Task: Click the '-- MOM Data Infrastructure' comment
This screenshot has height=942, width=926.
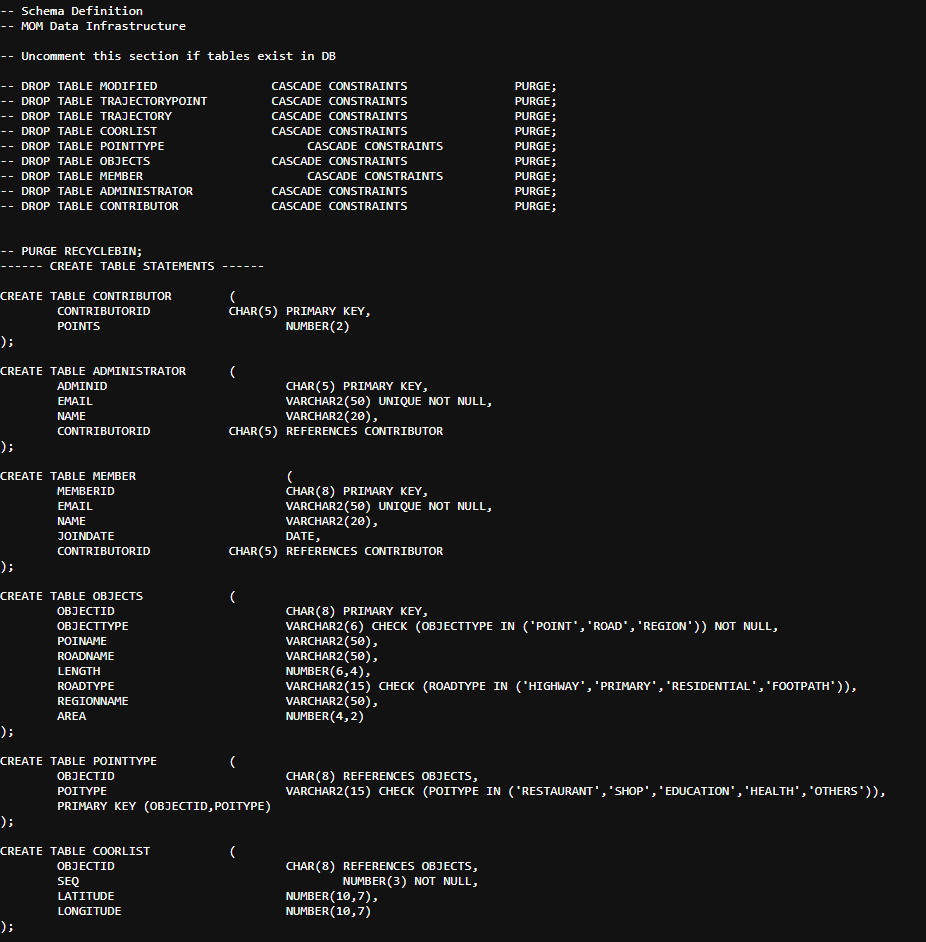Action: click(x=93, y=26)
